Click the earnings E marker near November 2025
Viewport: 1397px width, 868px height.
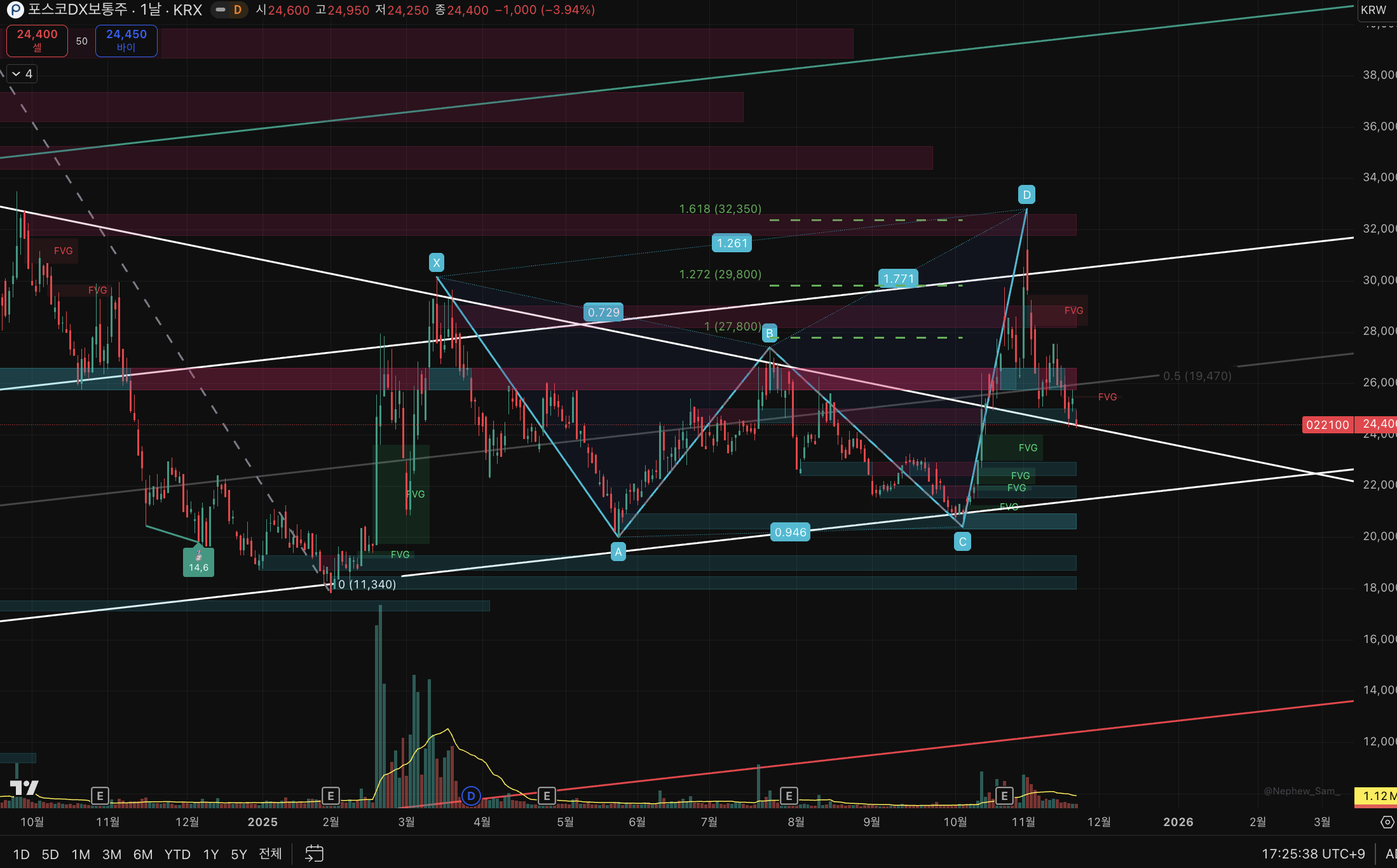(1004, 796)
